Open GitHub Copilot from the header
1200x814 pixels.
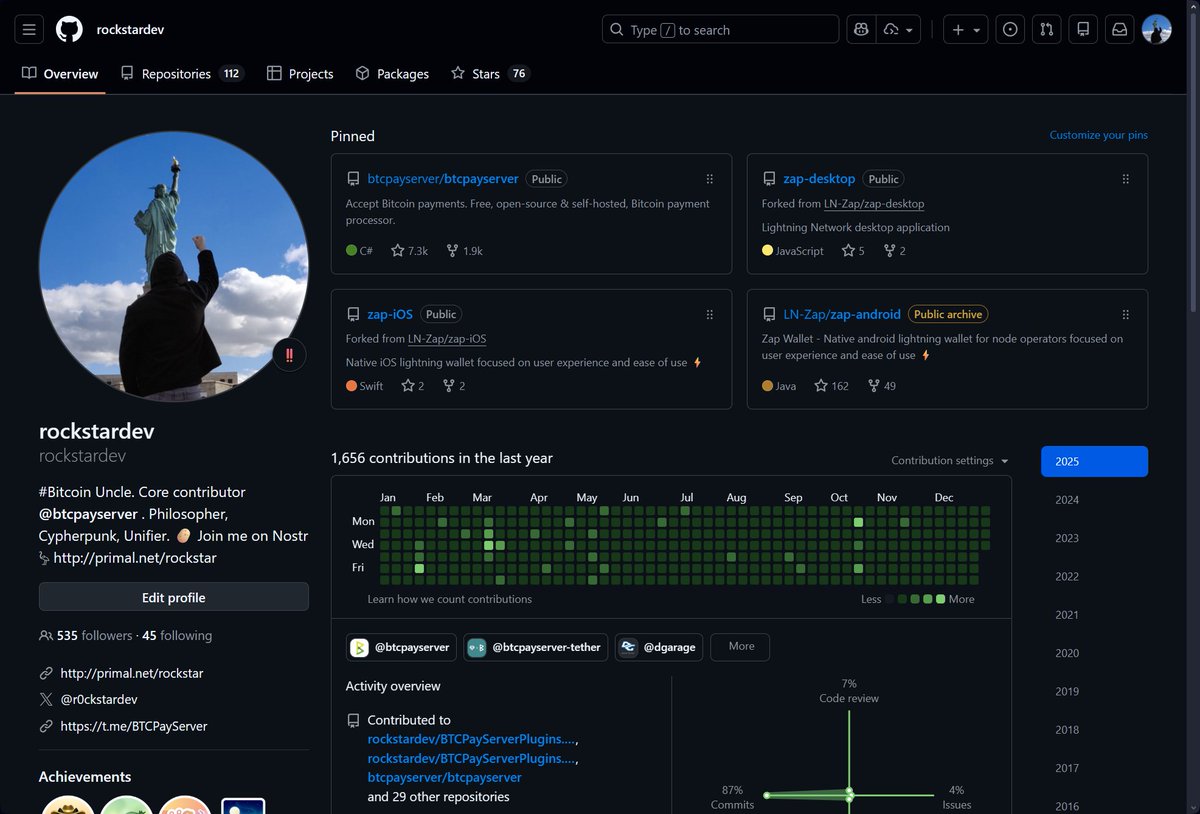coord(860,29)
